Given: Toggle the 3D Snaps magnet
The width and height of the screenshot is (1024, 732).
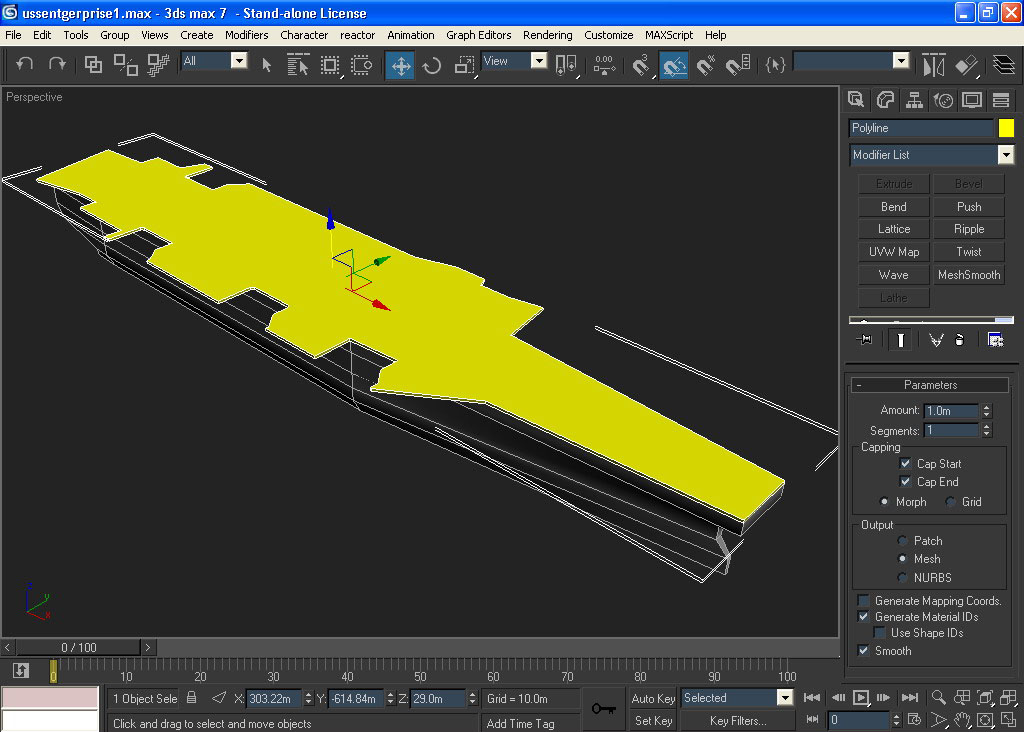Looking at the screenshot, I should coord(641,65).
